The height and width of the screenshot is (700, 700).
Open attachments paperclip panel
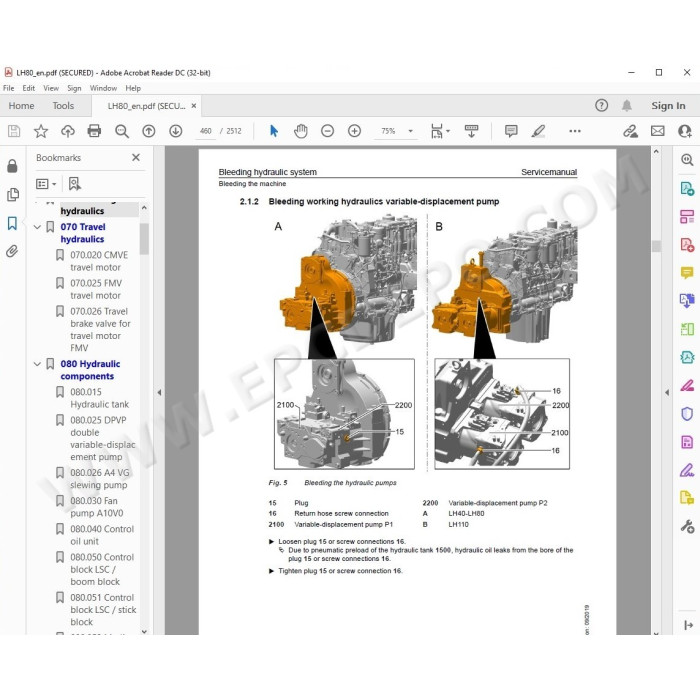coord(12,251)
